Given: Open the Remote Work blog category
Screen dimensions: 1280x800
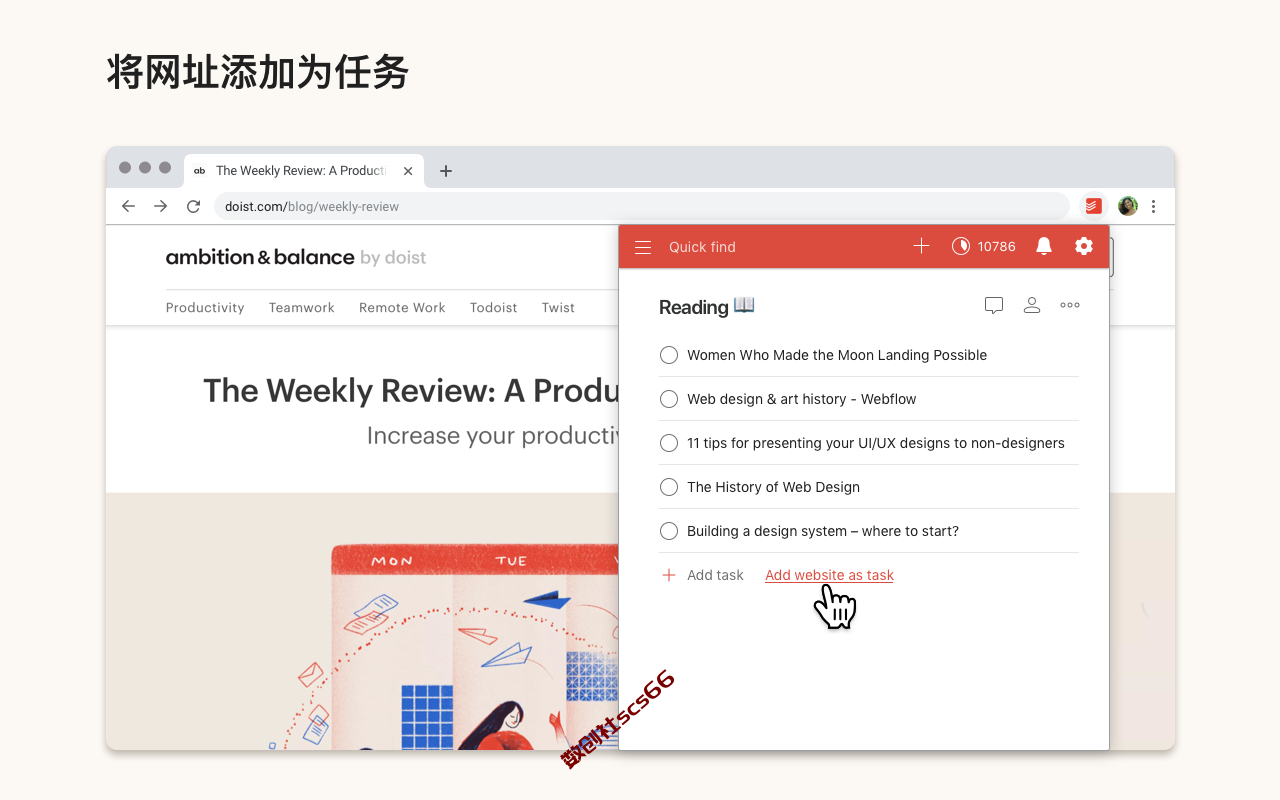Looking at the screenshot, I should point(402,307).
